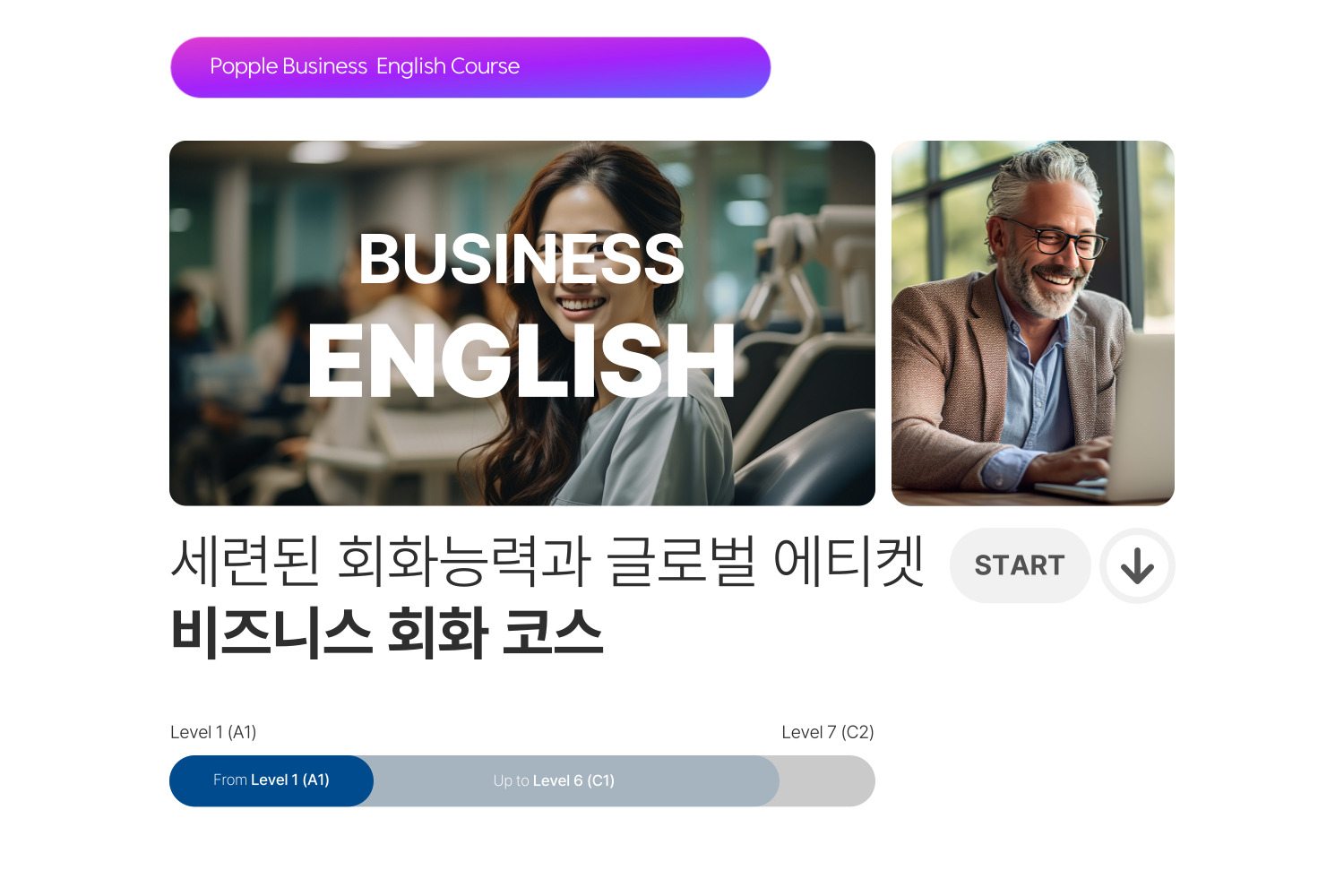Click the bold title 비즈니스 회화 코스
This screenshot has height=896, width=1344.
tap(386, 632)
